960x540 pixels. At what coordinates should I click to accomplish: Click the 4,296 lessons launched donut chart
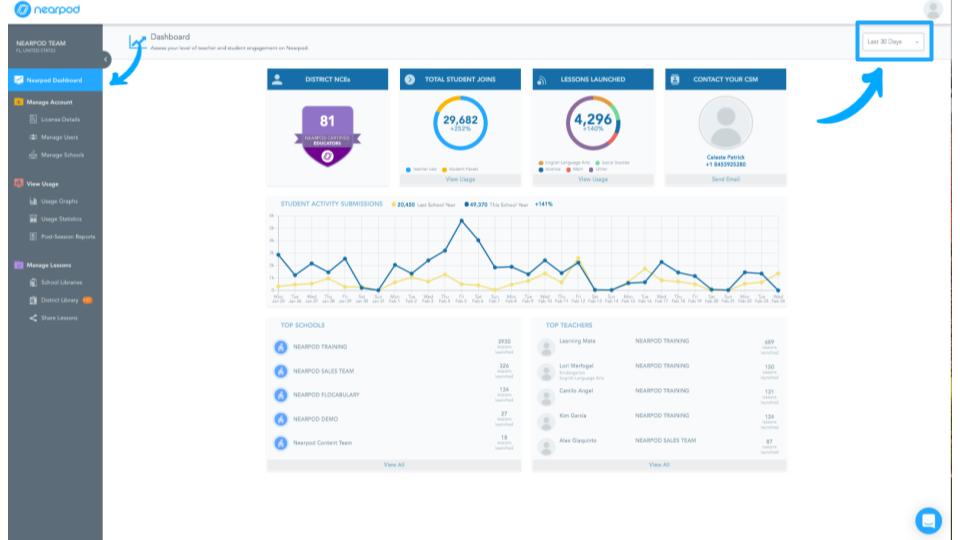593,123
